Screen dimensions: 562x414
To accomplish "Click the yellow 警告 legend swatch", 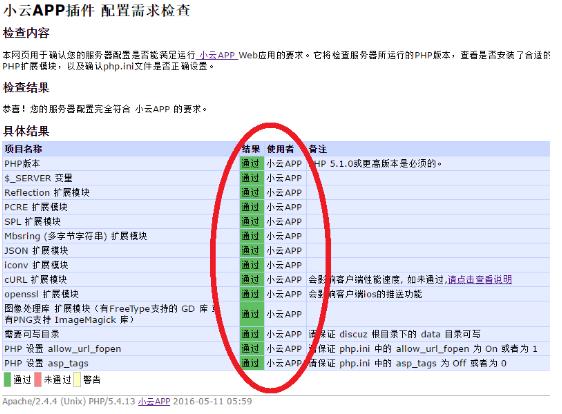I will click(x=77, y=380).
